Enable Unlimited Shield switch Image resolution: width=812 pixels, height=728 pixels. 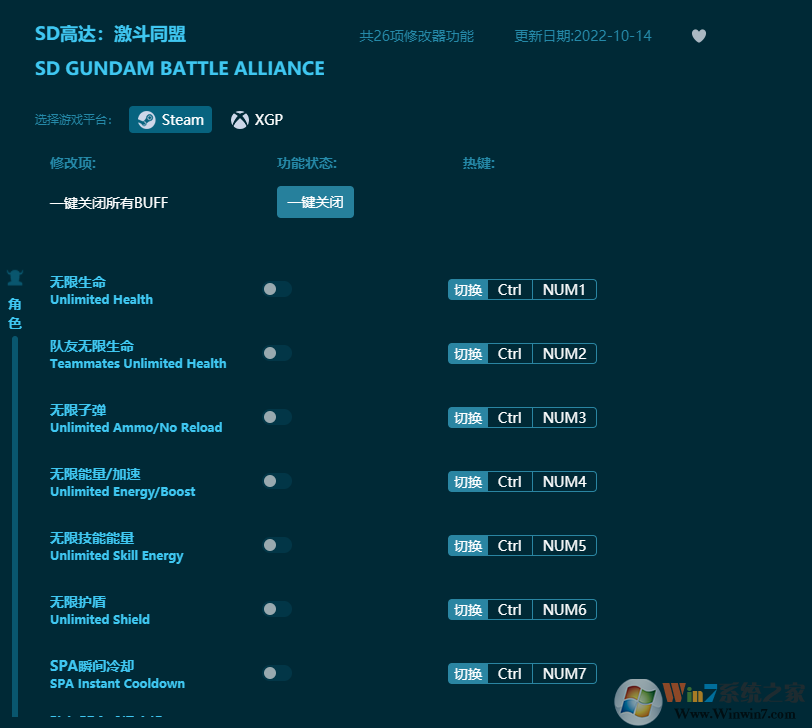point(277,609)
